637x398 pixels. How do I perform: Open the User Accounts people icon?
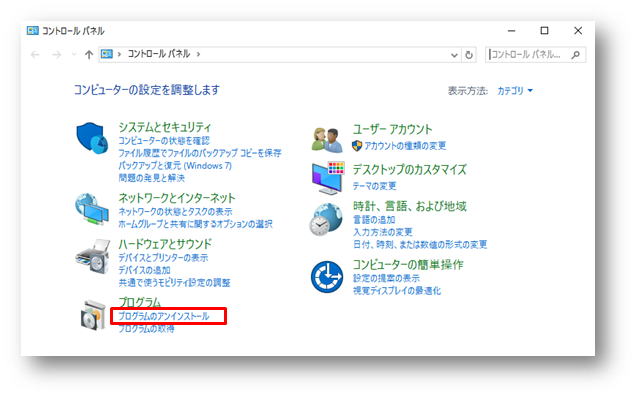click(x=327, y=140)
